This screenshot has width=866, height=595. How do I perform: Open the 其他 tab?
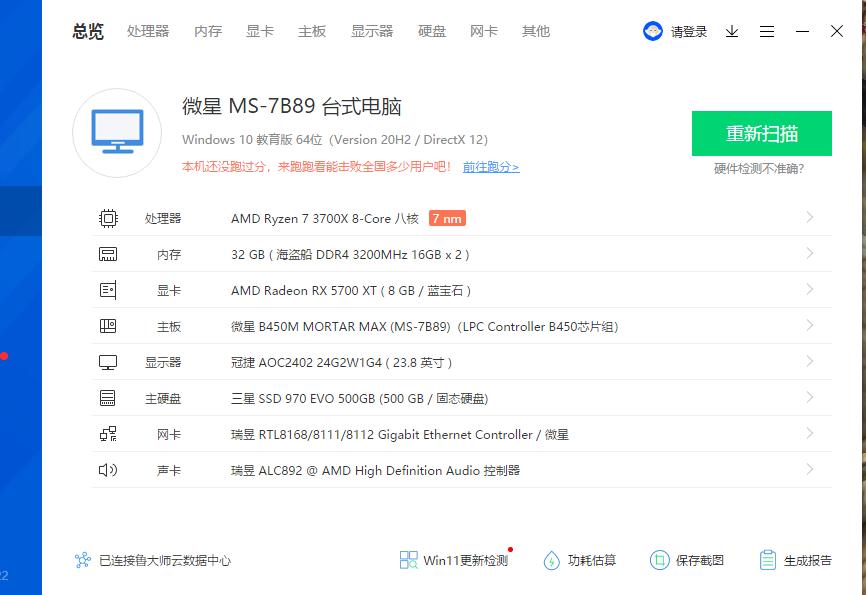point(536,31)
